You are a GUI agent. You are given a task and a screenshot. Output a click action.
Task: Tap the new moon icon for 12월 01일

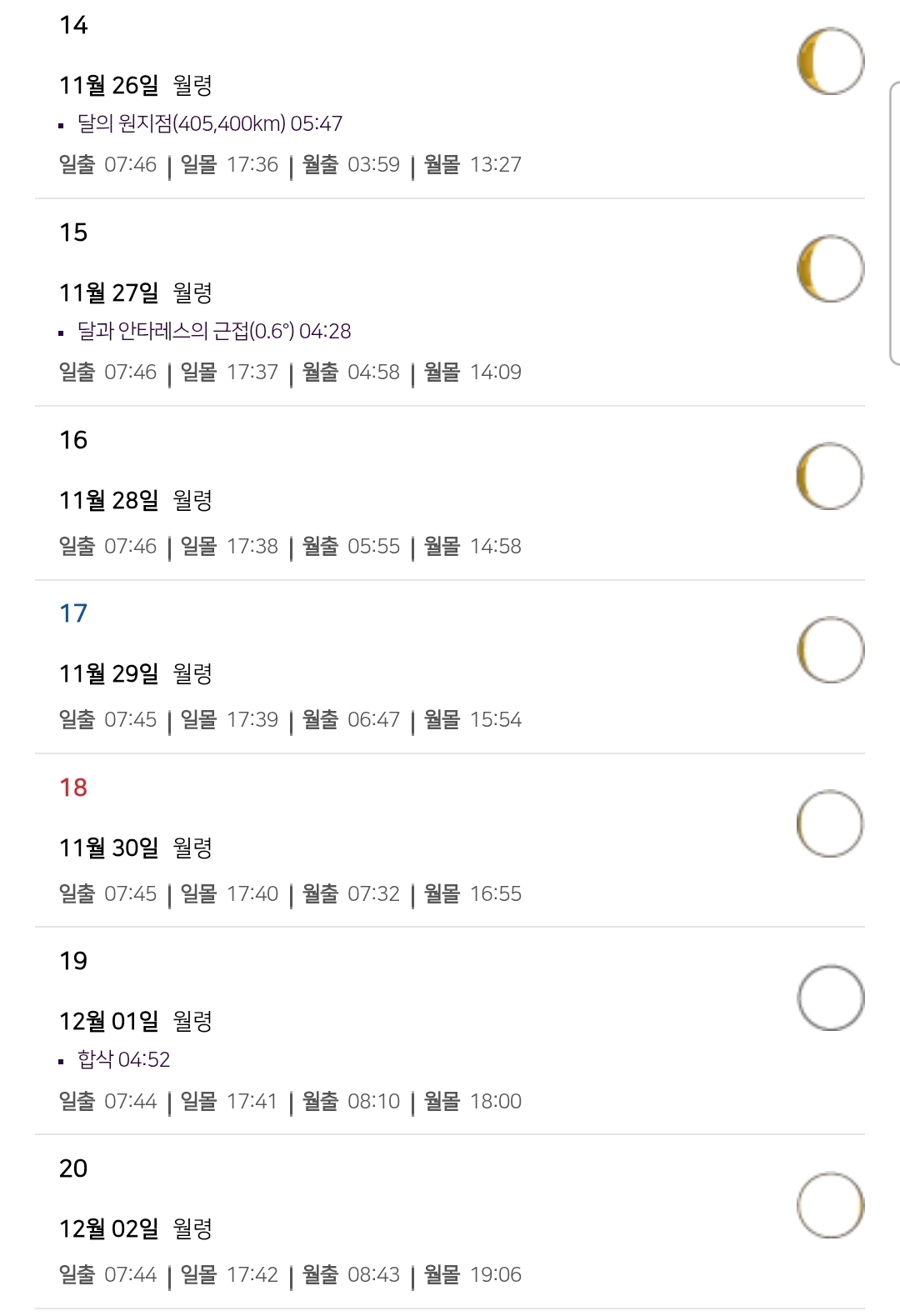pyautogui.click(x=830, y=998)
